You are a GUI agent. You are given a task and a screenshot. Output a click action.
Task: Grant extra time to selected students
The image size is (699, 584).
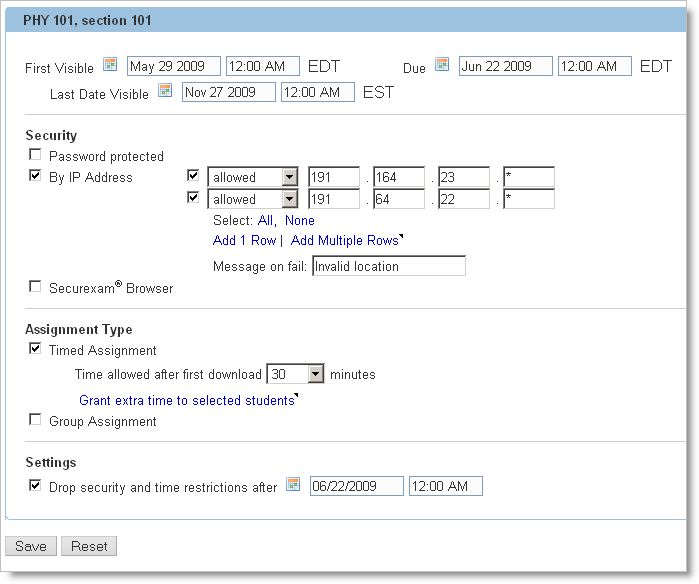tap(187, 400)
